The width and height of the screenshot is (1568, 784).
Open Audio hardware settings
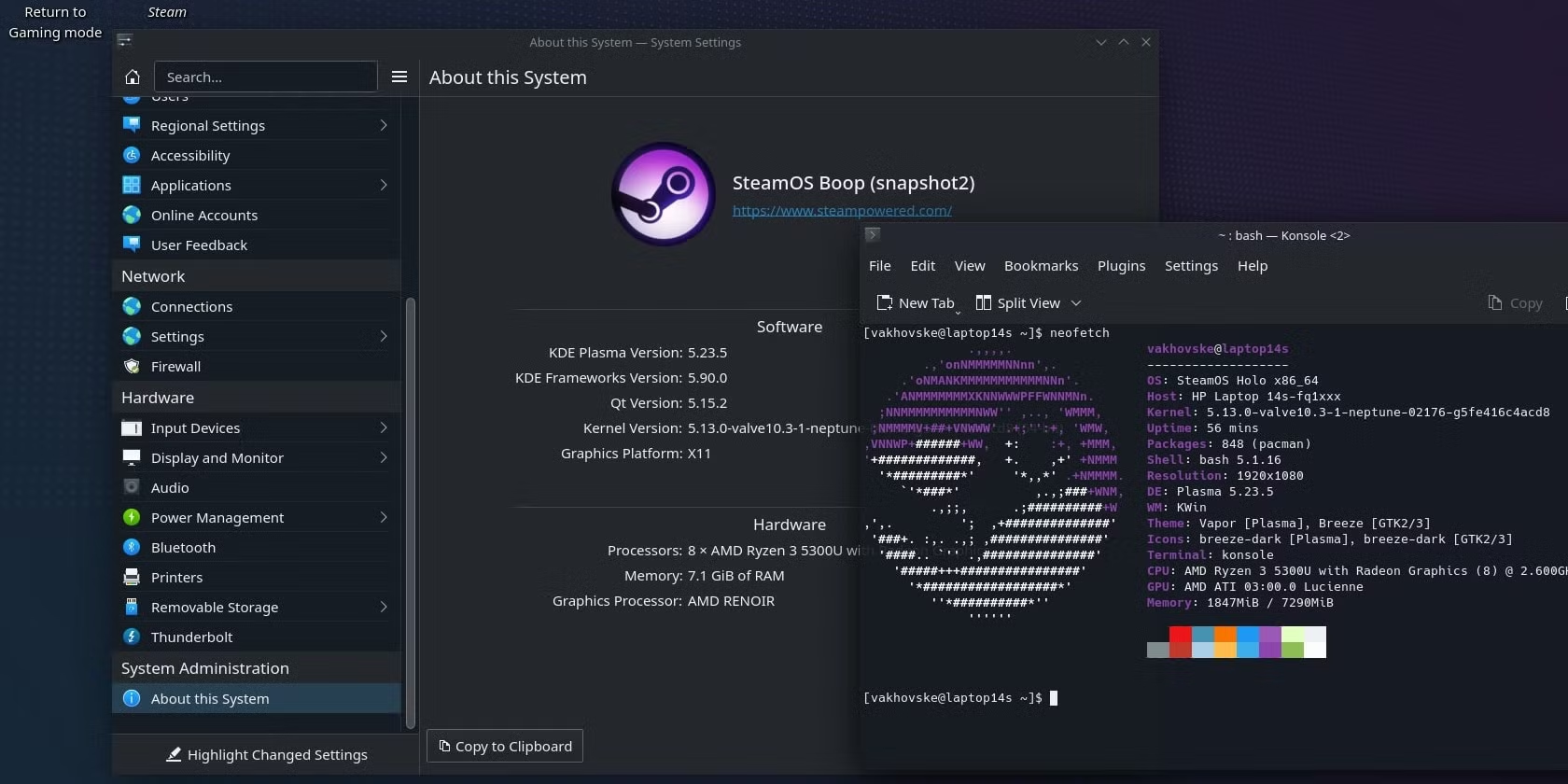pyautogui.click(x=170, y=488)
